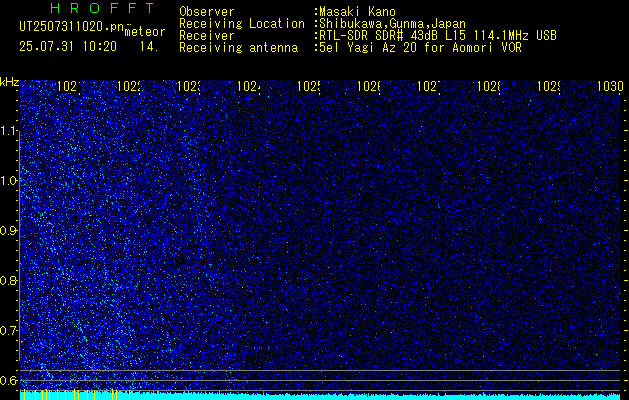Click the date-time text 25.07.31 10:20
629x400 pixels.
[68, 47]
